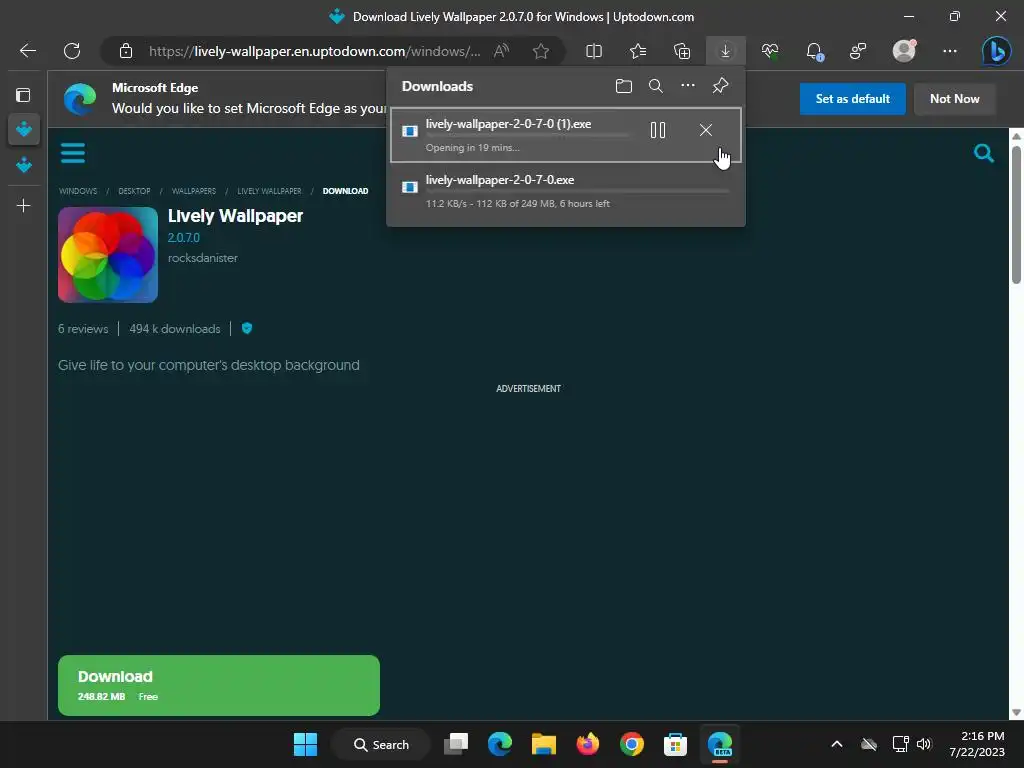
Task: Open Uptodown hamburger menu
Action: 72,153
